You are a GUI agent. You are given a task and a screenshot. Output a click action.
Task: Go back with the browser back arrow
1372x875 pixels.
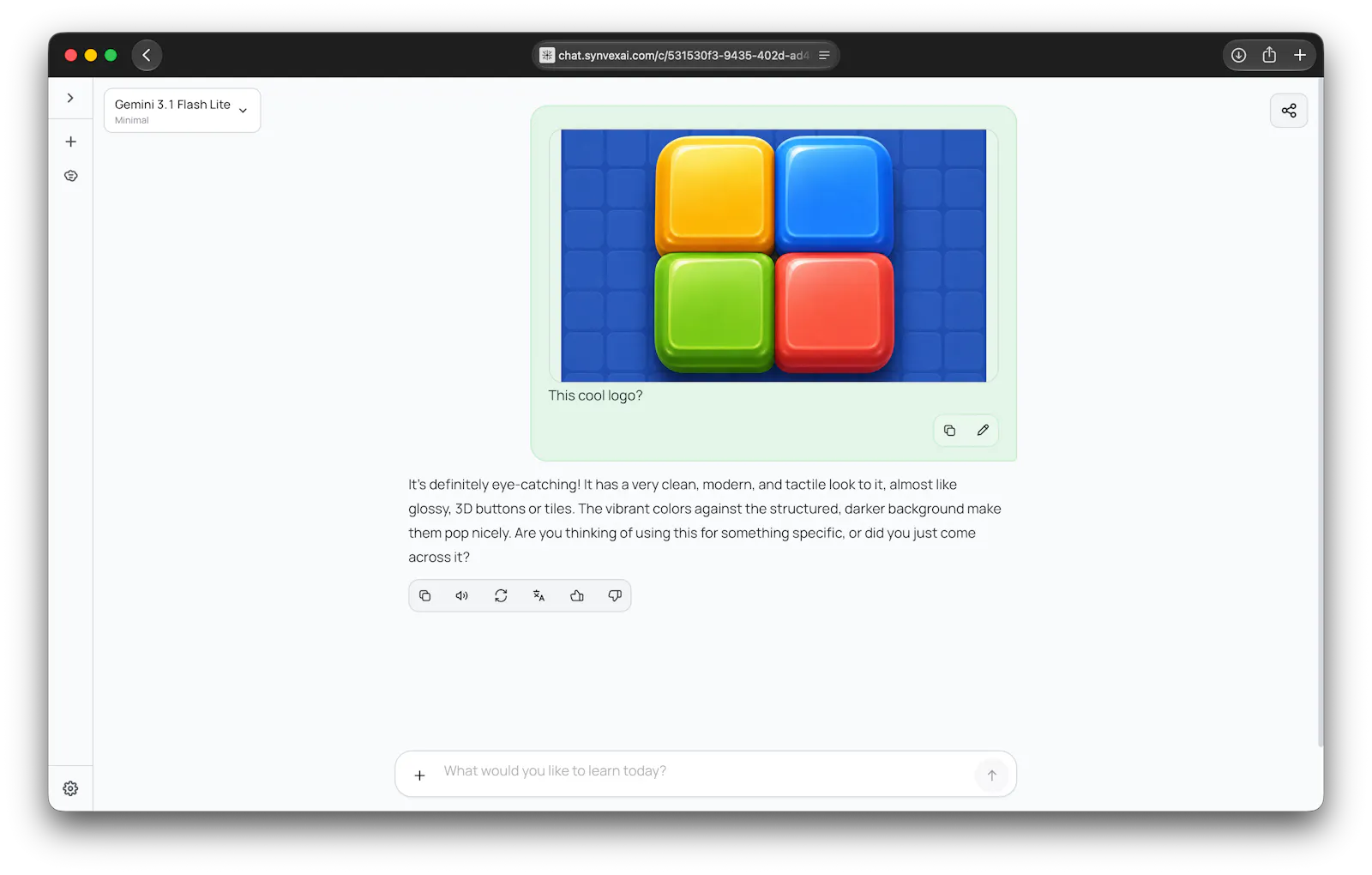tap(147, 55)
